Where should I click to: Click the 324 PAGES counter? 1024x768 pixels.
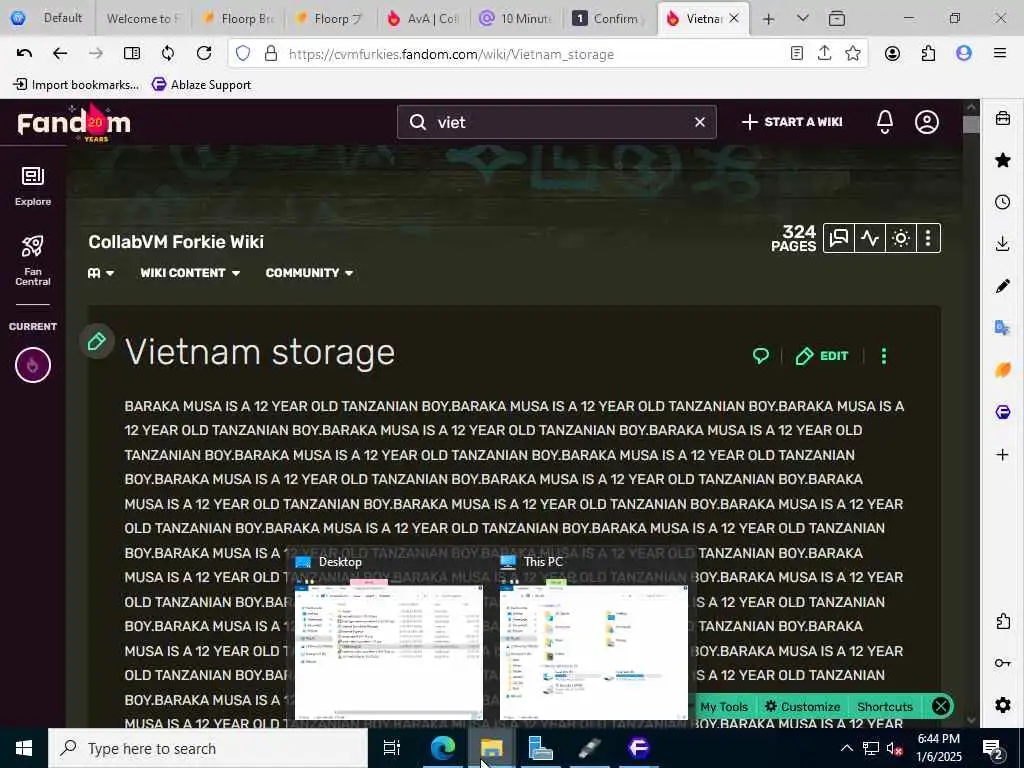tap(793, 238)
